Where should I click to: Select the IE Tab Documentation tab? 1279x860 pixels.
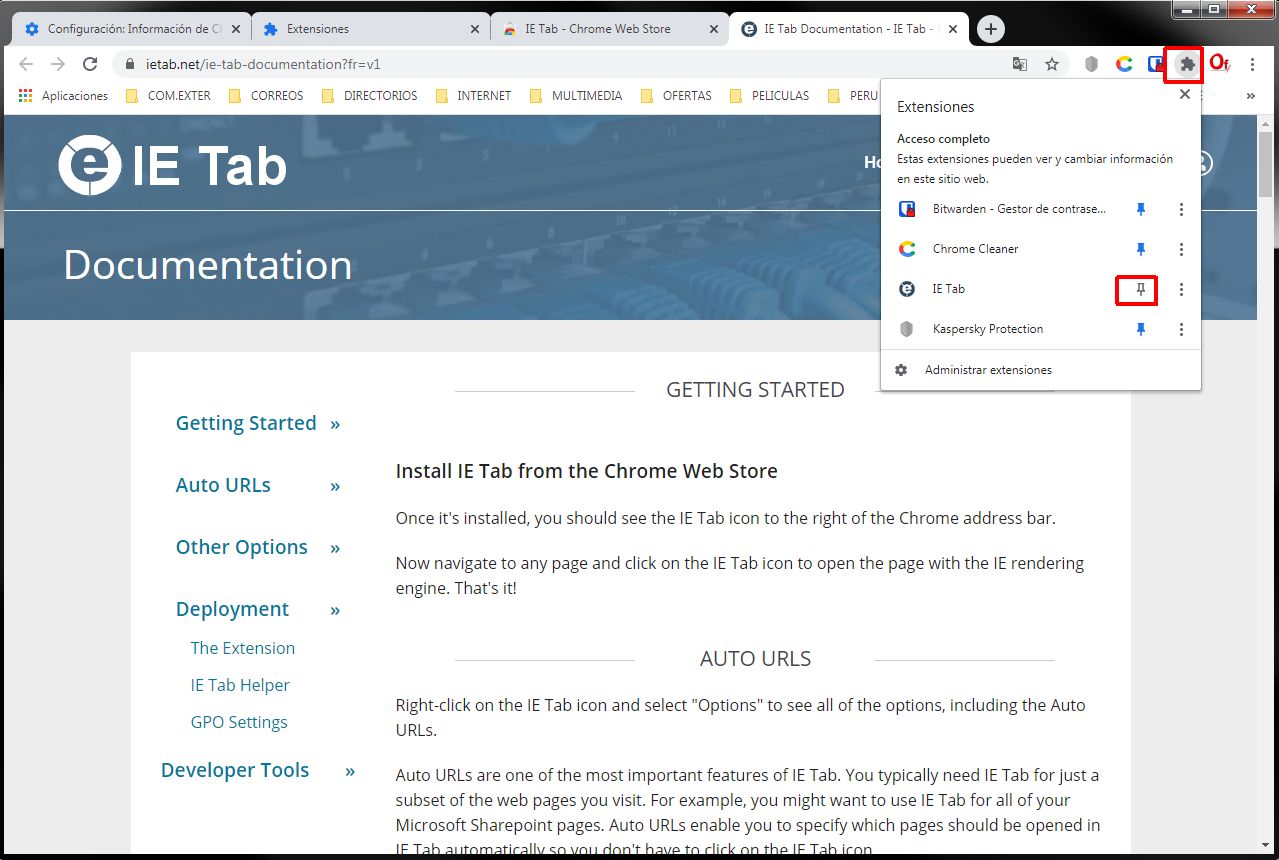click(849, 29)
